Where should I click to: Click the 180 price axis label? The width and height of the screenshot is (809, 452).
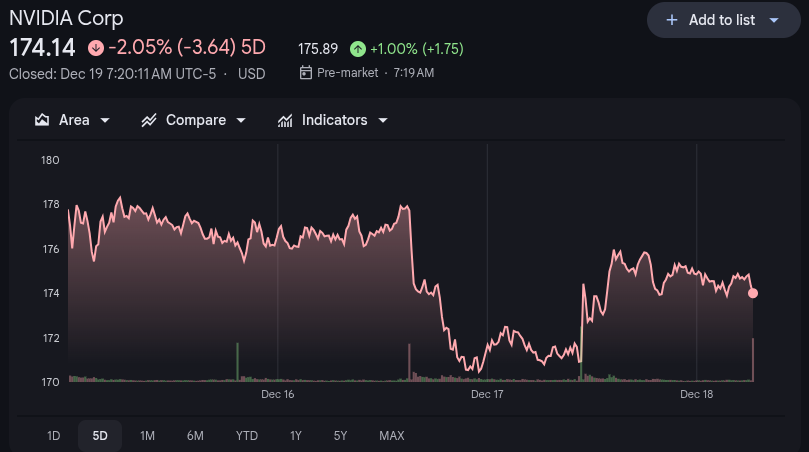(50, 160)
